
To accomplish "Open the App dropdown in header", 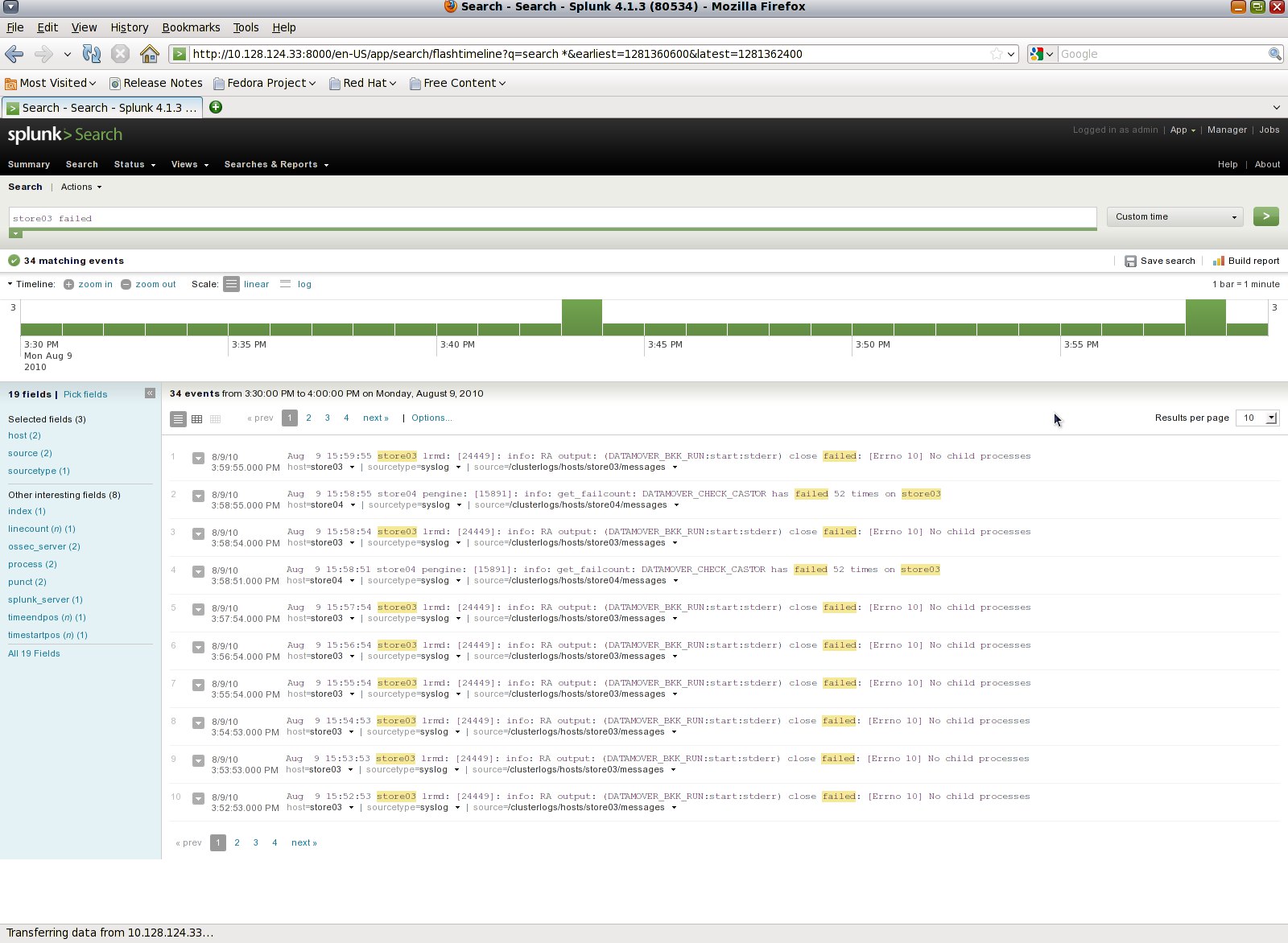I will pos(1183,130).
